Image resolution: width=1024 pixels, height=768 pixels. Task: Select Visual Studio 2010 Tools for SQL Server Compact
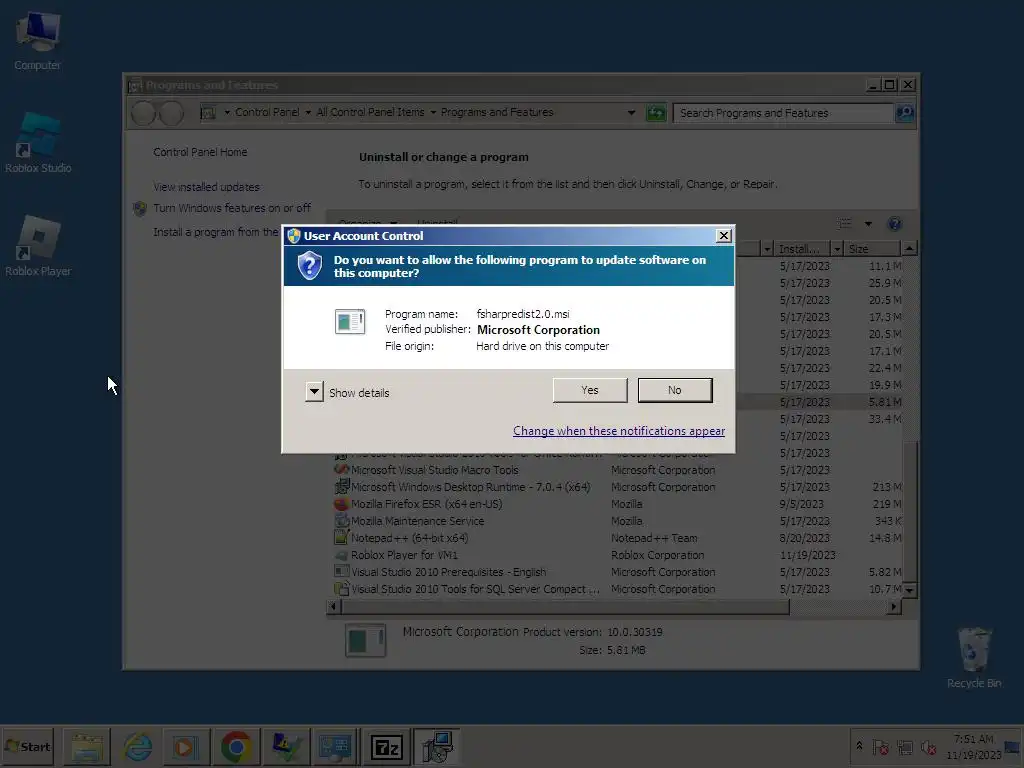pyautogui.click(x=617, y=589)
